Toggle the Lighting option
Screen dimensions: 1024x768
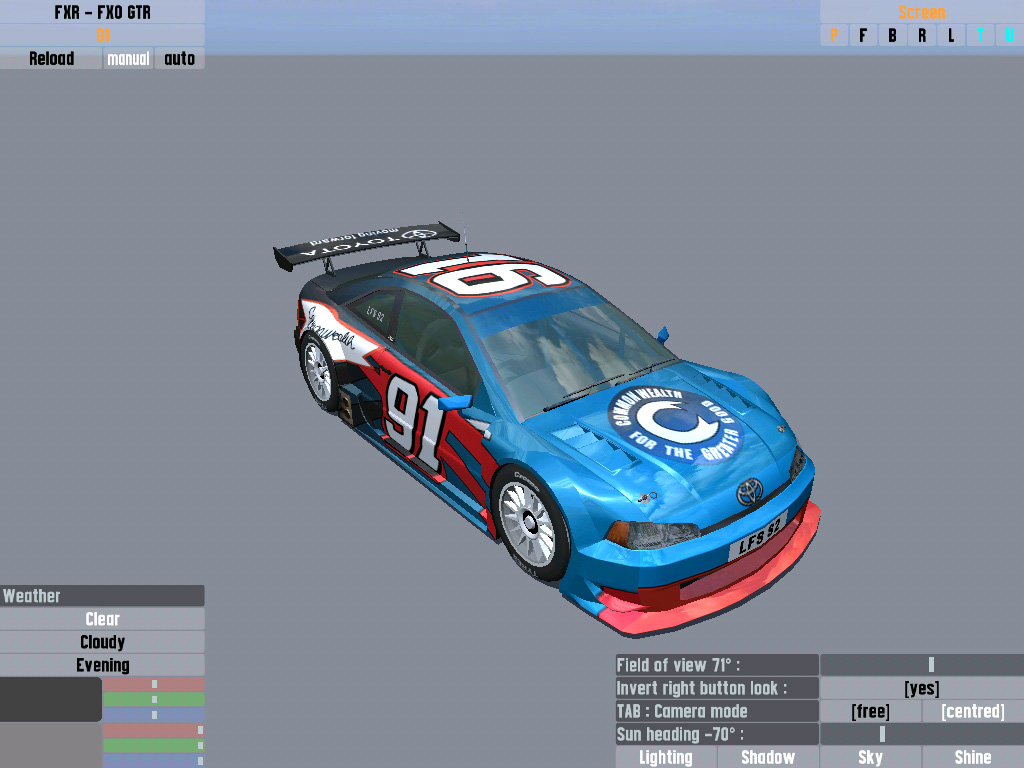[665, 757]
